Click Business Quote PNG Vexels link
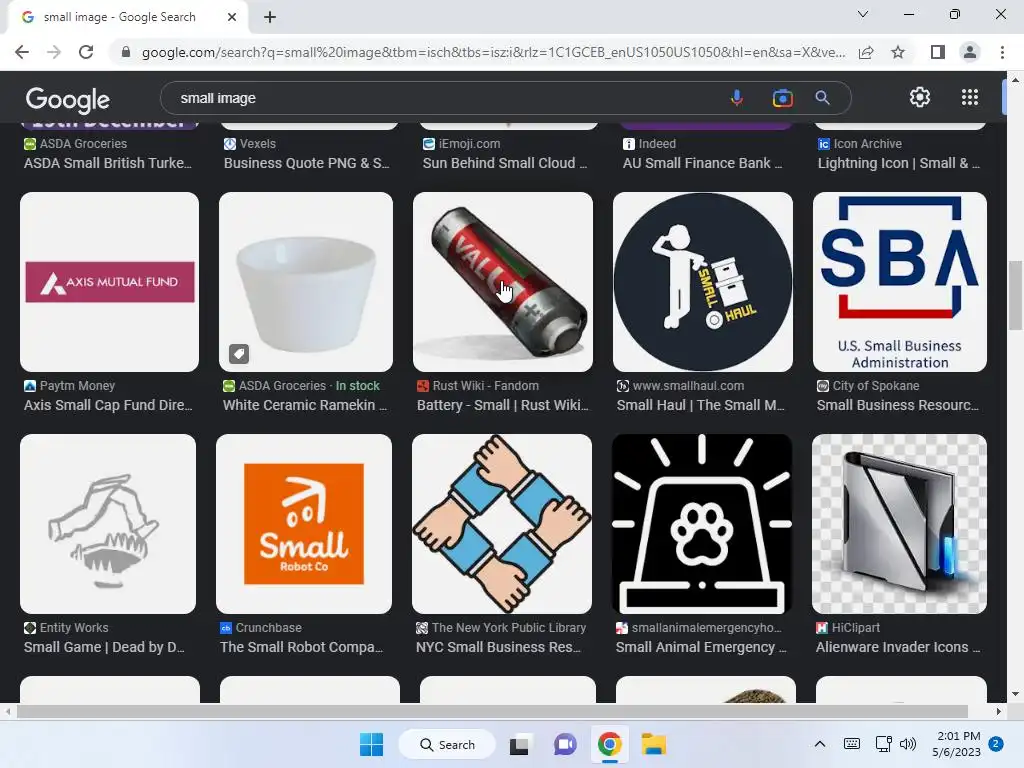 [x=306, y=163]
